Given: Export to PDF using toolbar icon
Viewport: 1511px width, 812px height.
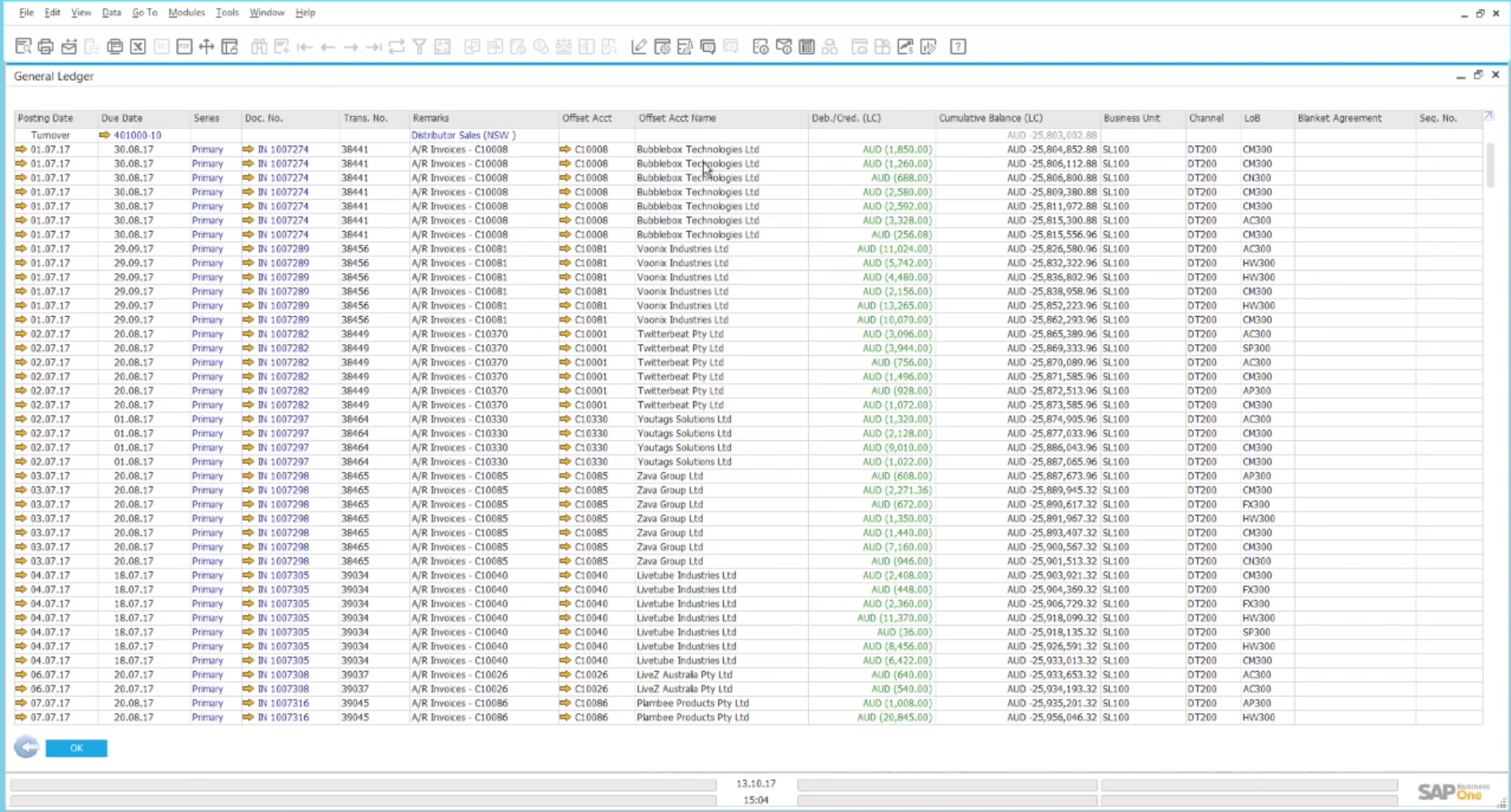Looking at the screenshot, I should [x=184, y=47].
